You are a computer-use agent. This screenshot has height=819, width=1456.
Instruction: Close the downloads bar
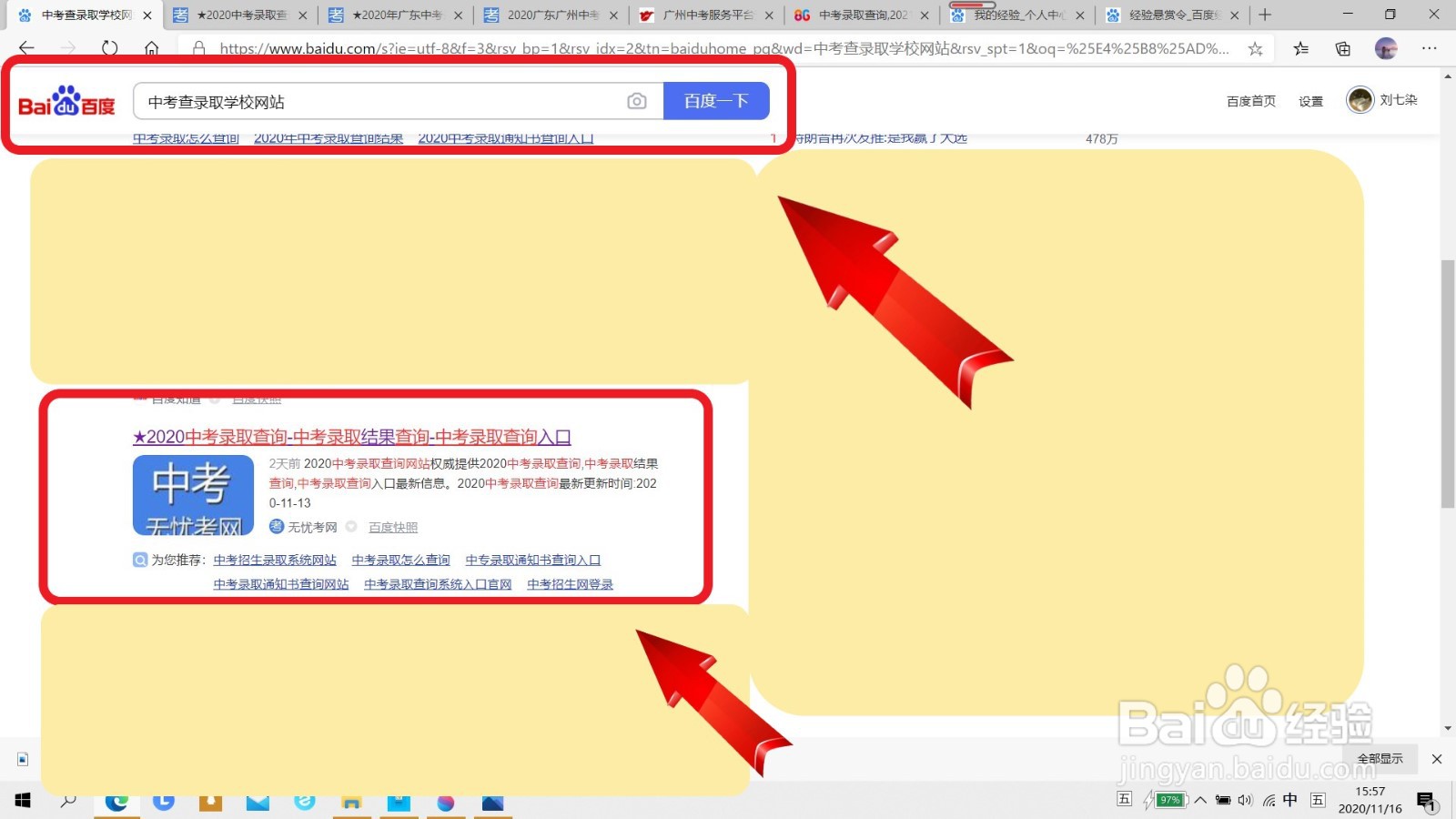[x=1437, y=759]
